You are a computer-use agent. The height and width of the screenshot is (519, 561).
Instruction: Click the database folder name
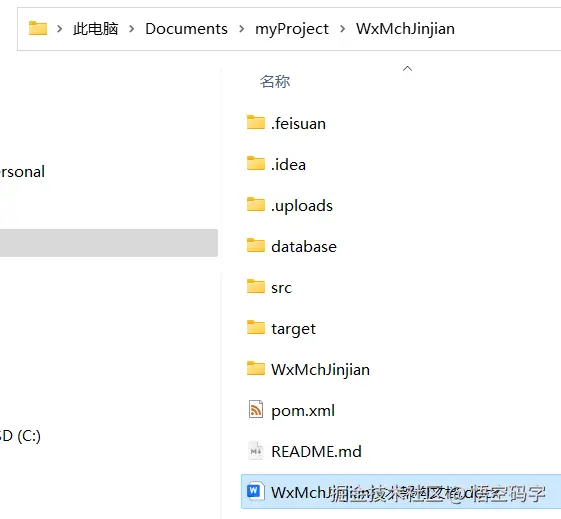[x=304, y=246]
